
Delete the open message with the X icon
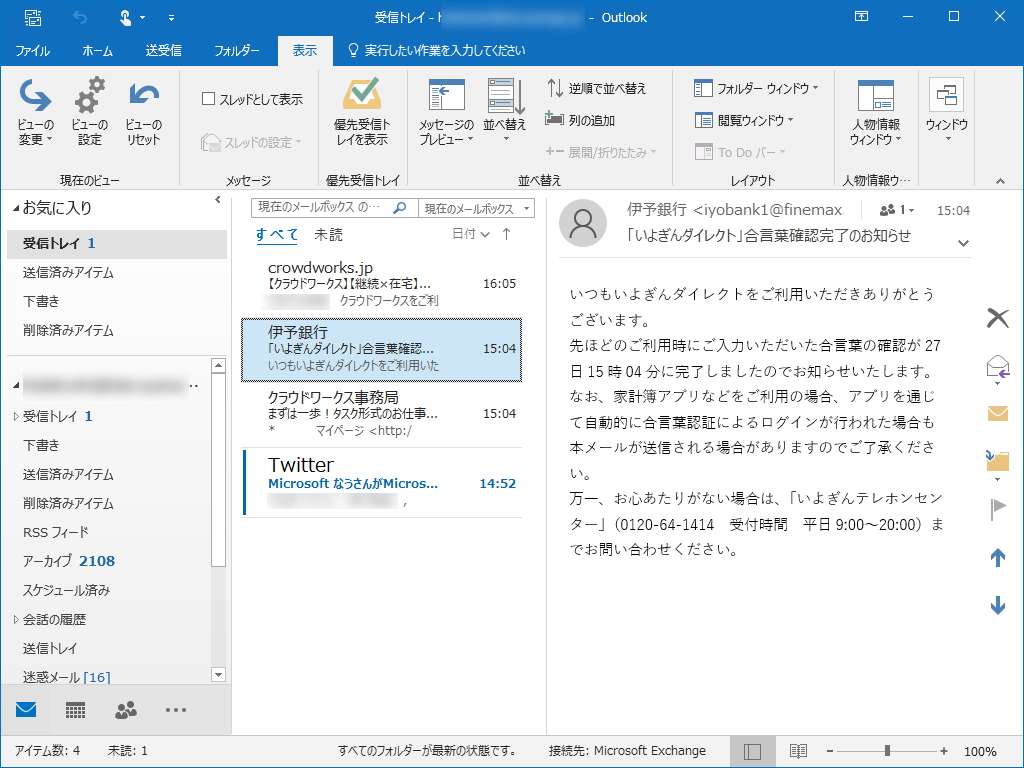(997, 318)
